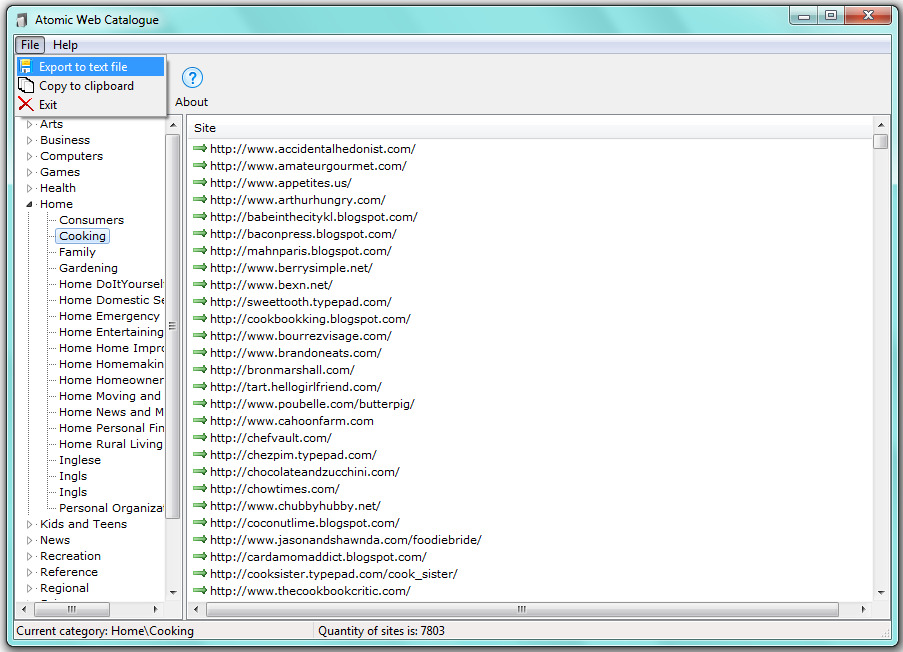
Task: Click green arrow beside berrysimple.net
Action: click(200, 268)
